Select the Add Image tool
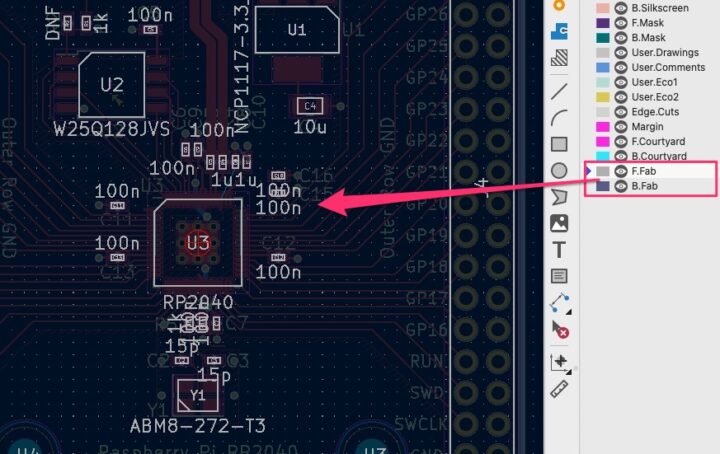The image size is (720, 454). pos(559,223)
